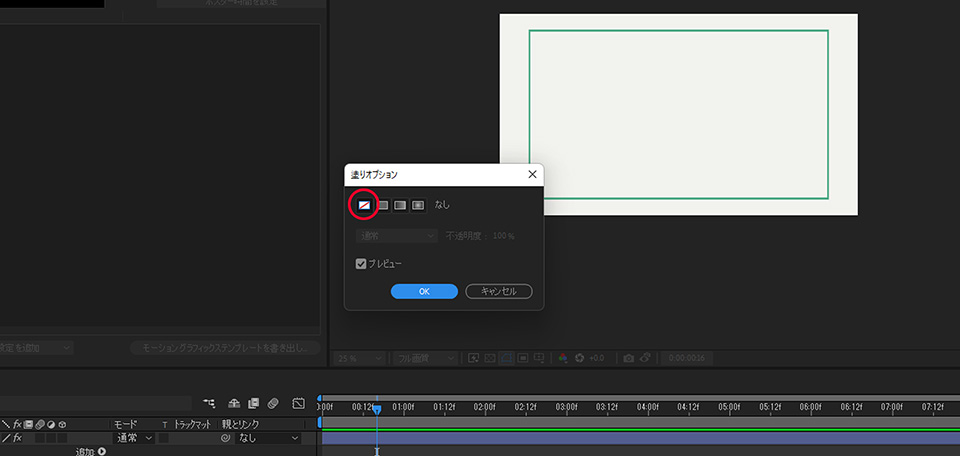Toggle mask and shape path visibility
The width and height of the screenshot is (960, 456).
[x=506, y=358]
